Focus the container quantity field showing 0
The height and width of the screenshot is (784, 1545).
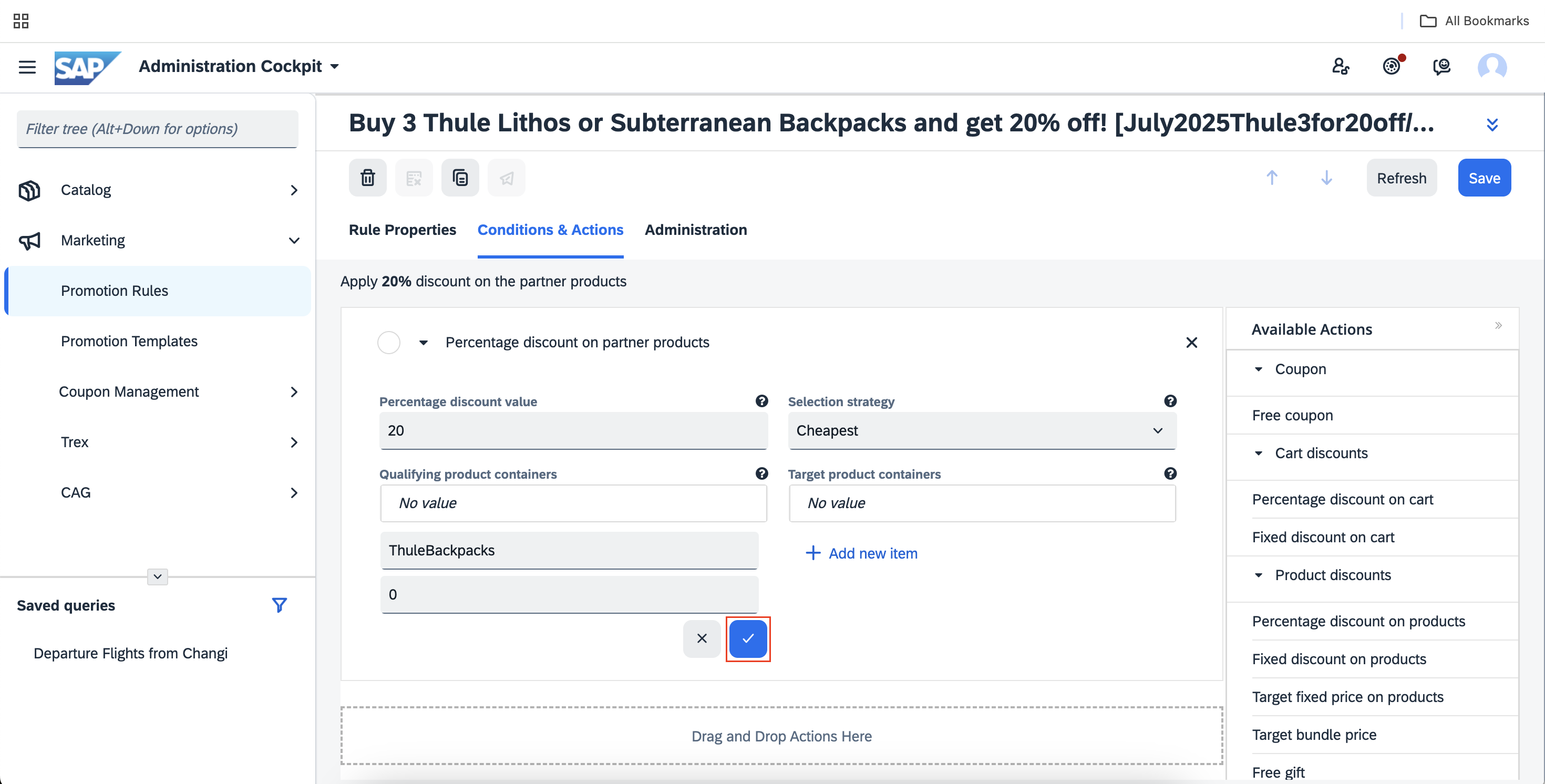click(x=569, y=594)
